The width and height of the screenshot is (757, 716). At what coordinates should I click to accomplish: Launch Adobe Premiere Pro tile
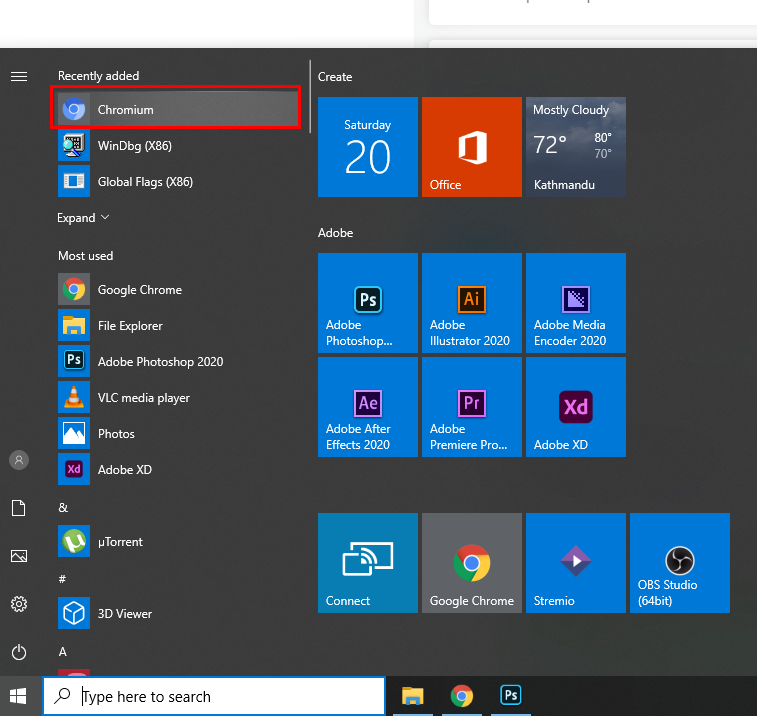coord(472,407)
